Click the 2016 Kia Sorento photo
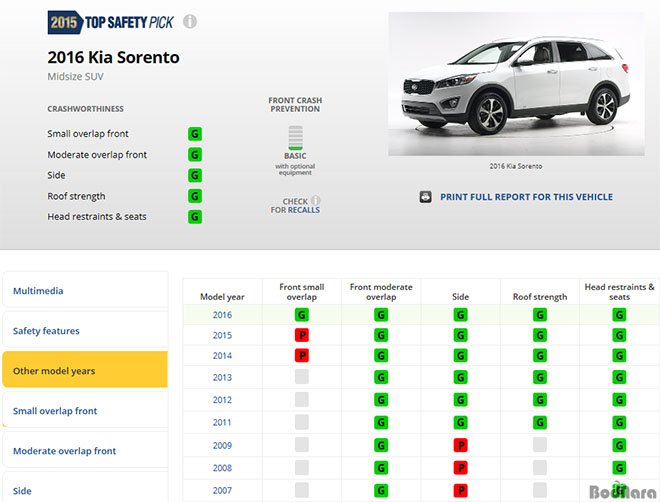The width and height of the screenshot is (660, 502). coord(516,84)
